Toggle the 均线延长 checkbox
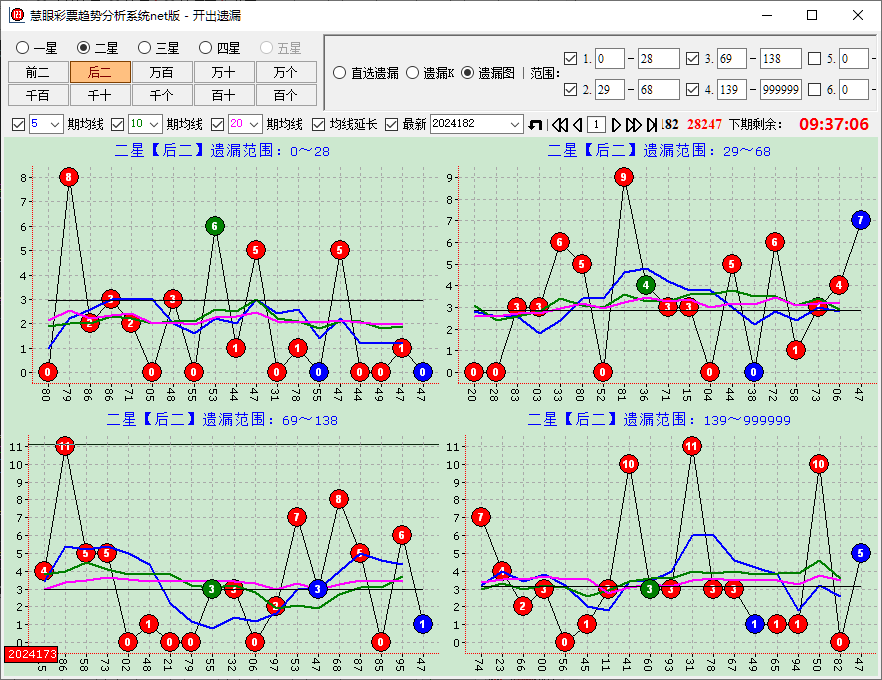This screenshot has height=680, width=882. 319,124
